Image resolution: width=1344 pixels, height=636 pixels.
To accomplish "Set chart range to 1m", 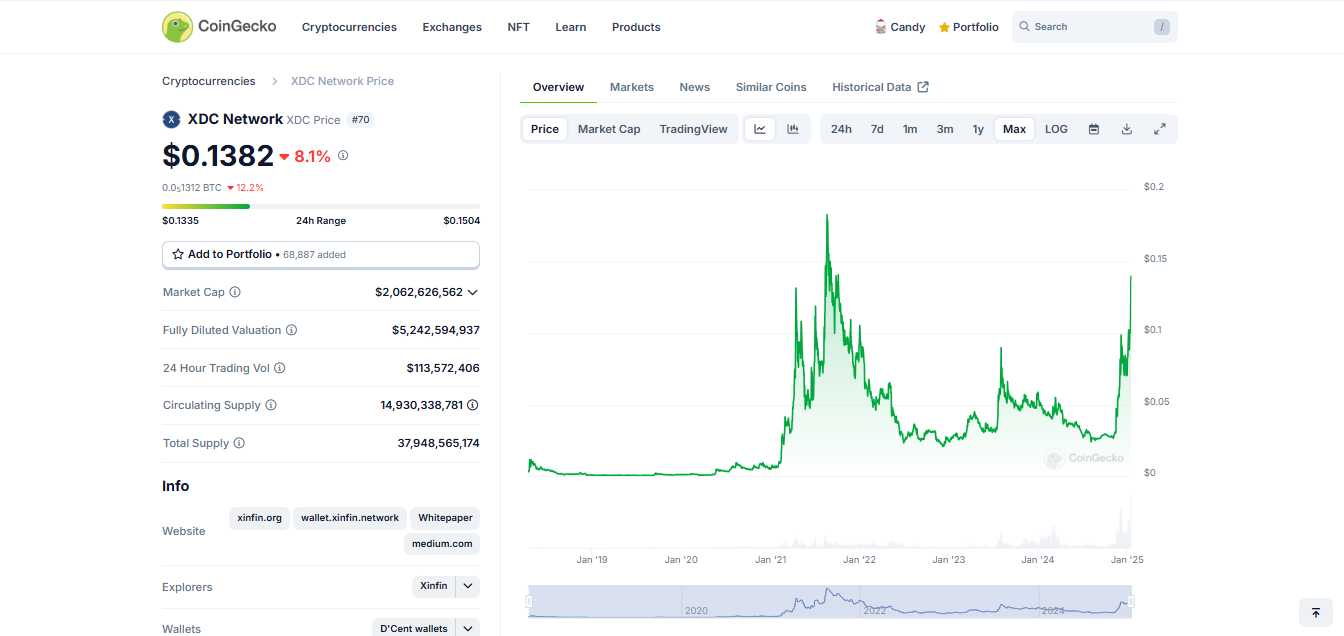I will tap(910, 129).
